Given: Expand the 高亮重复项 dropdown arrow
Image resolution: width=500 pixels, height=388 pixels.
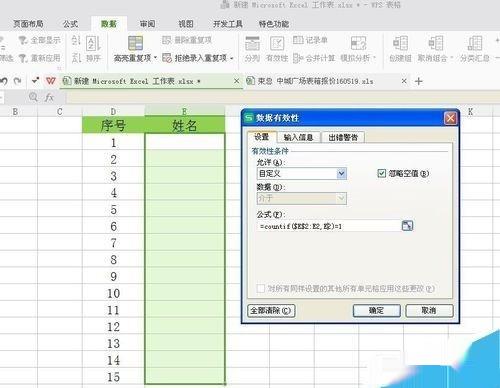Looking at the screenshot, I should [x=155, y=58].
